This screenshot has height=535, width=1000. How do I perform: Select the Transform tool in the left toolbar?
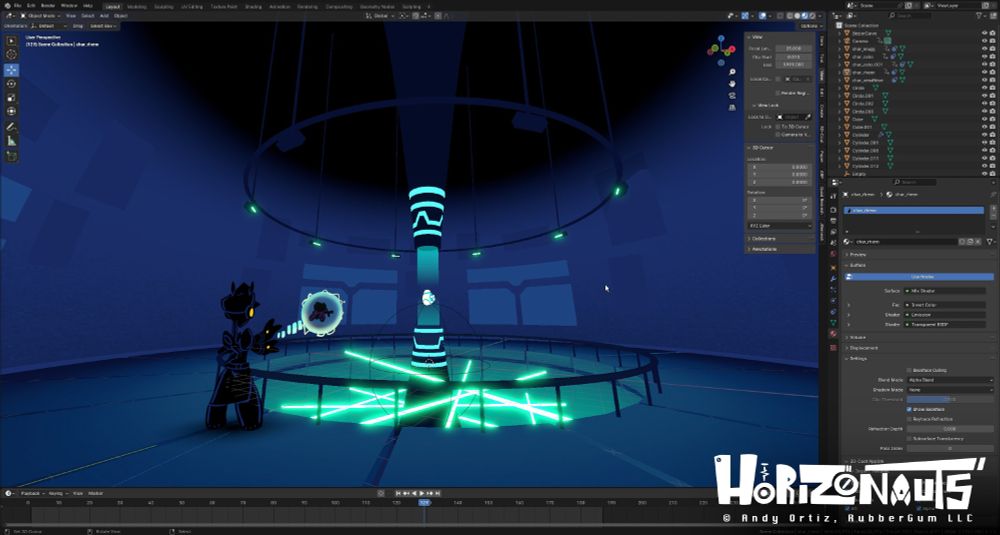pyautogui.click(x=11, y=112)
